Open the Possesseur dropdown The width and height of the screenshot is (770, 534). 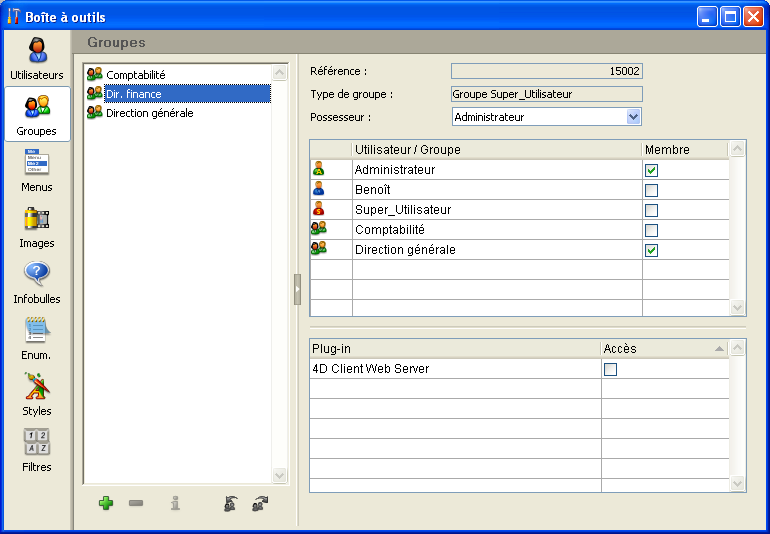tap(633, 117)
